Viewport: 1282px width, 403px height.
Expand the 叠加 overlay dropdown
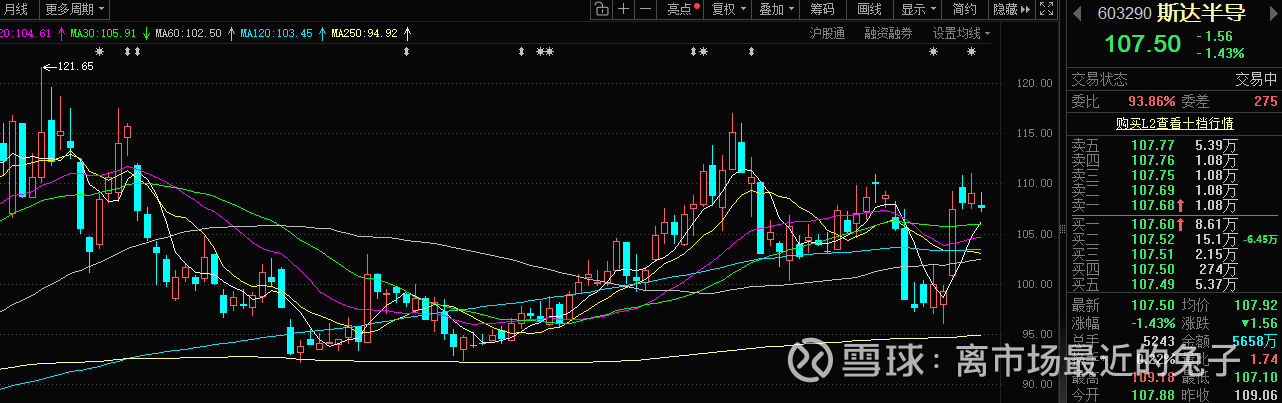[776, 10]
